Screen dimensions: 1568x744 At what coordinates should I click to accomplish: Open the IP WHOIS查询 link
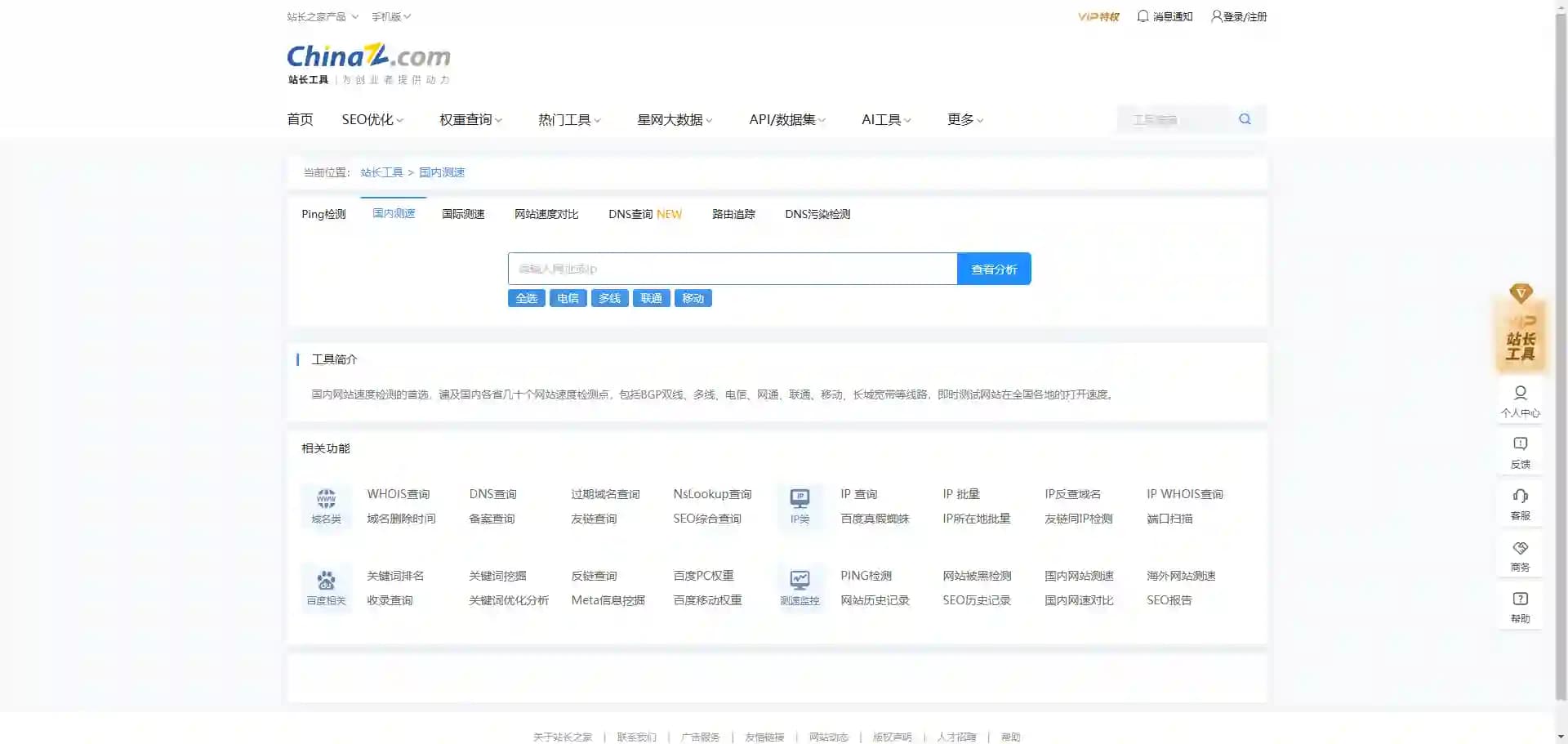1184,494
